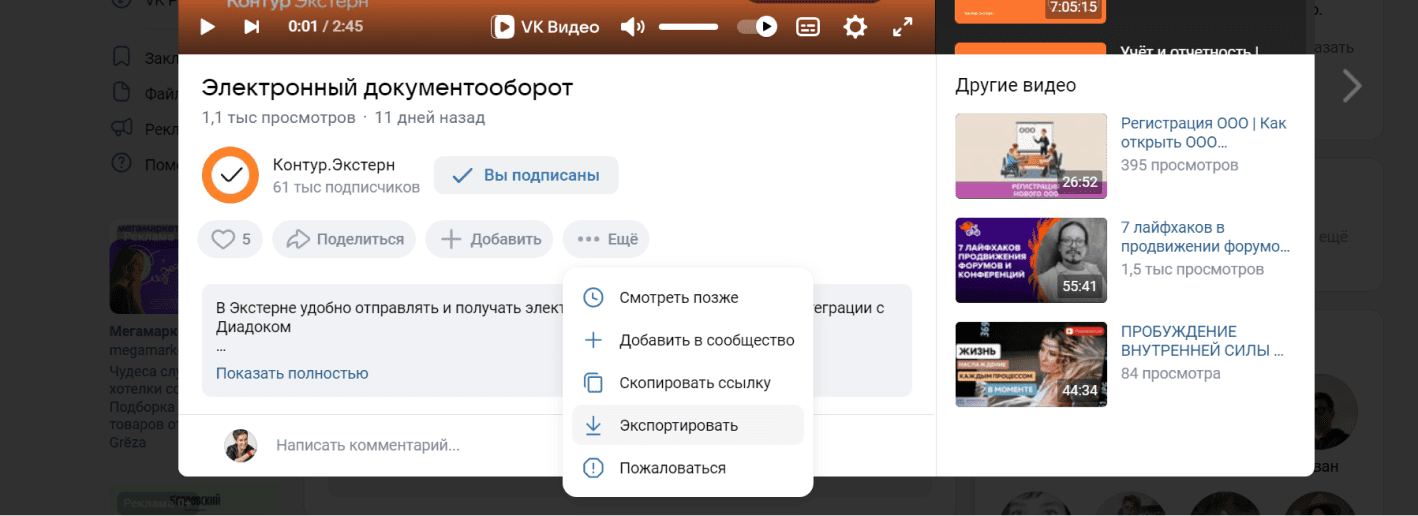The width and height of the screenshot is (1418, 516).
Task: Click the bookmarks icon in left sidebar
Action: point(121,56)
